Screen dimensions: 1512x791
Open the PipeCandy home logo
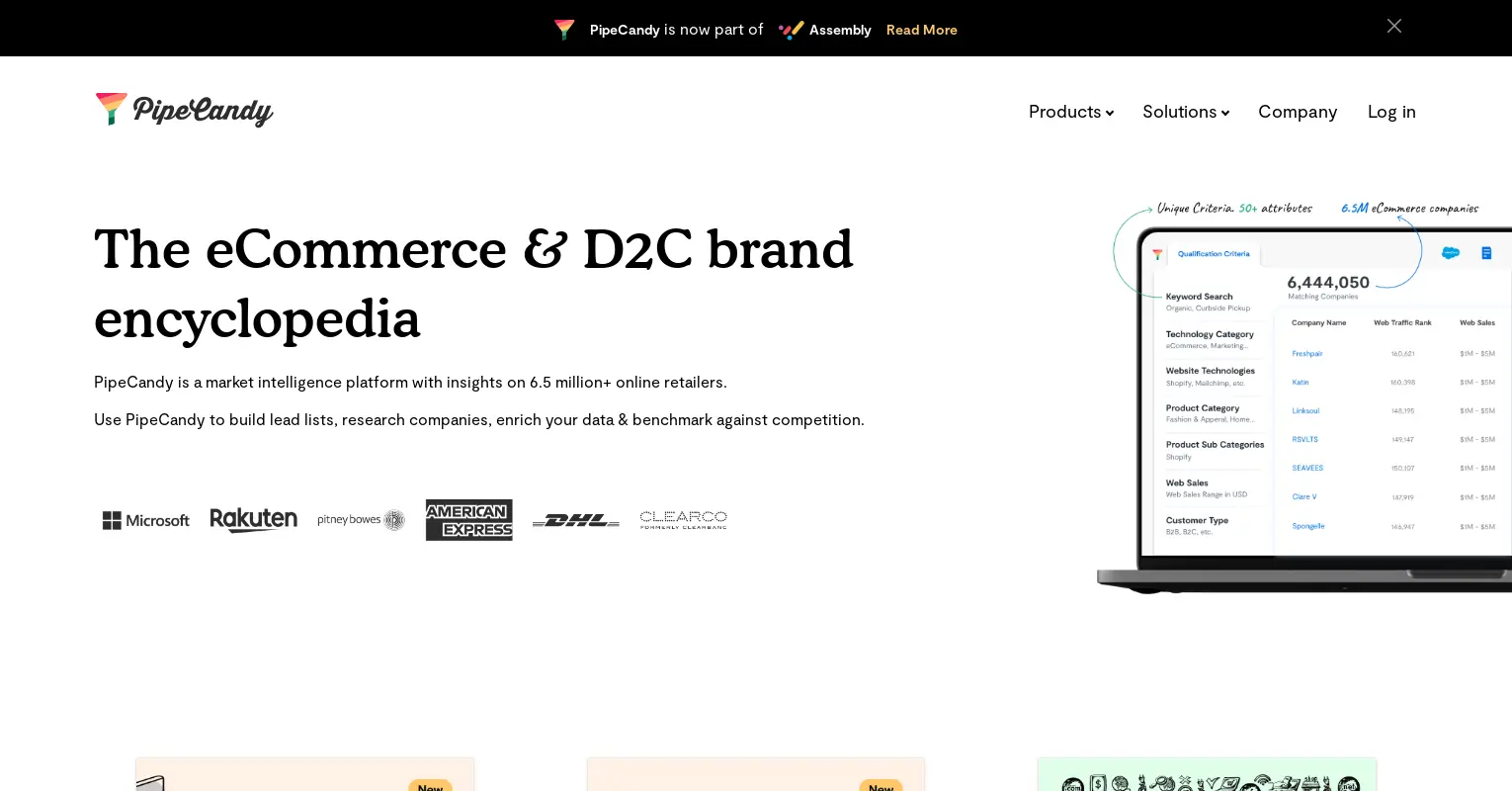pyautogui.click(x=184, y=110)
